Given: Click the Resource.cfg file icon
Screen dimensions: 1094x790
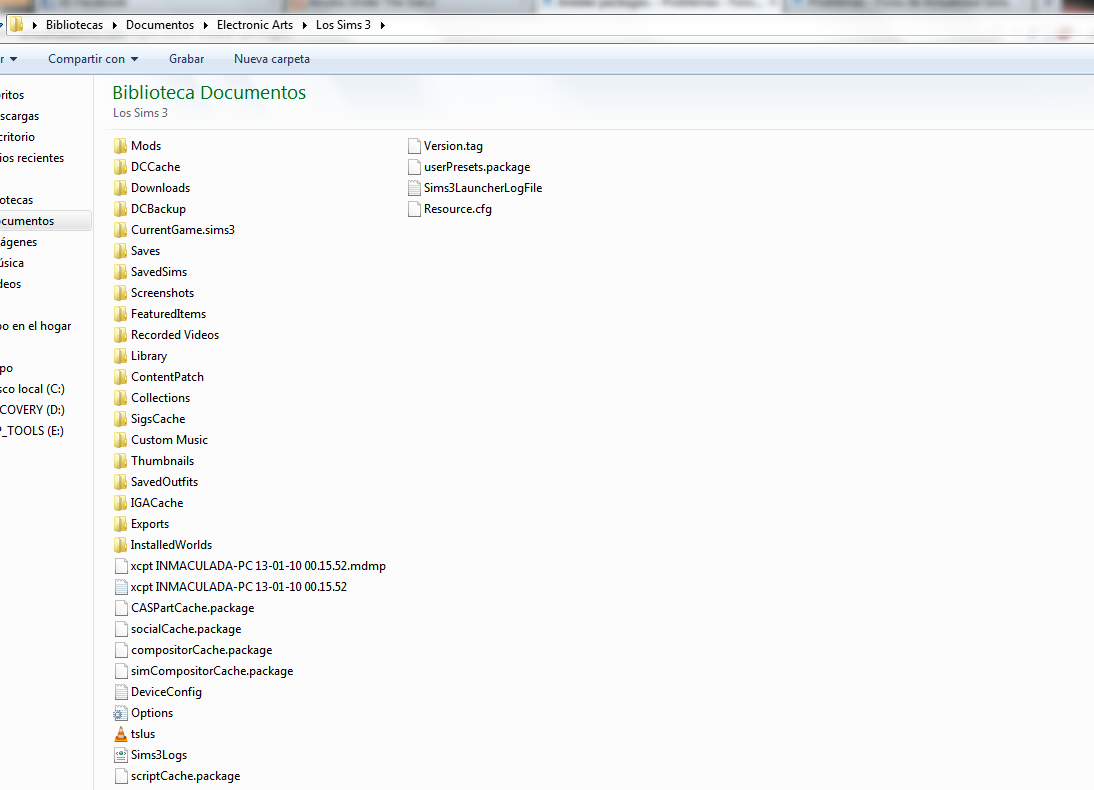Looking at the screenshot, I should 414,209.
